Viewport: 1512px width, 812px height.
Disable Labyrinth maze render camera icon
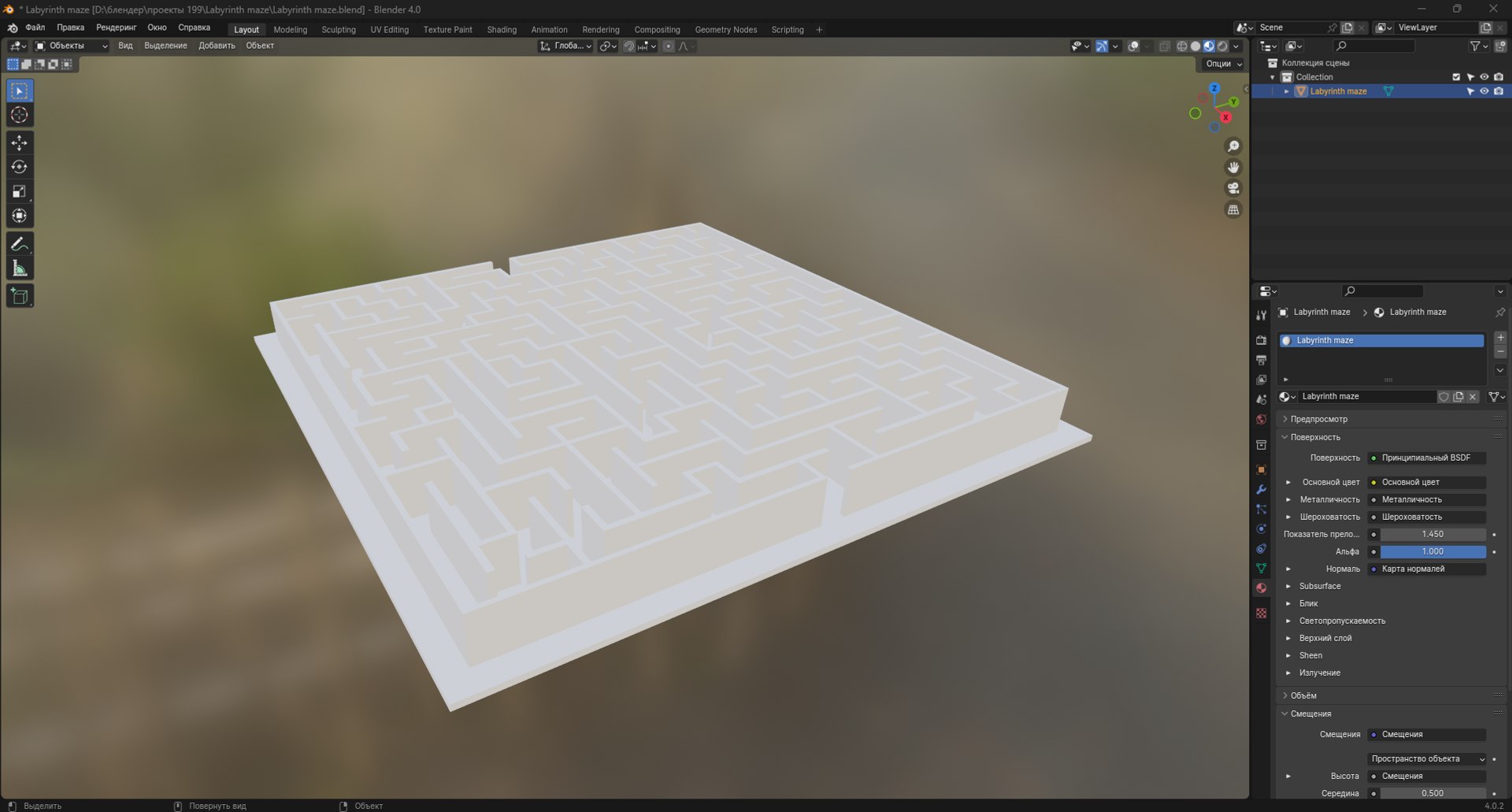tap(1499, 91)
